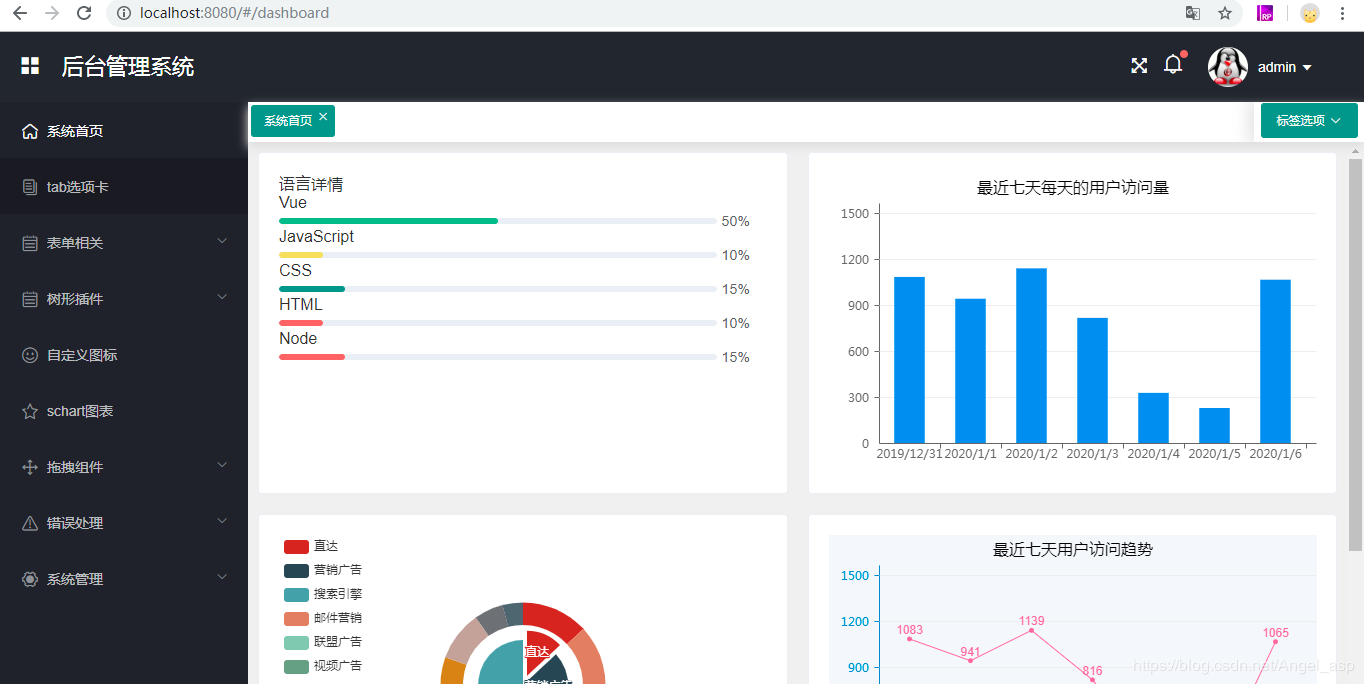Click the 最近七天每天的用户访问量 chart title
The width and height of the screenshot is (1364, 684).
coord(1073,188)
